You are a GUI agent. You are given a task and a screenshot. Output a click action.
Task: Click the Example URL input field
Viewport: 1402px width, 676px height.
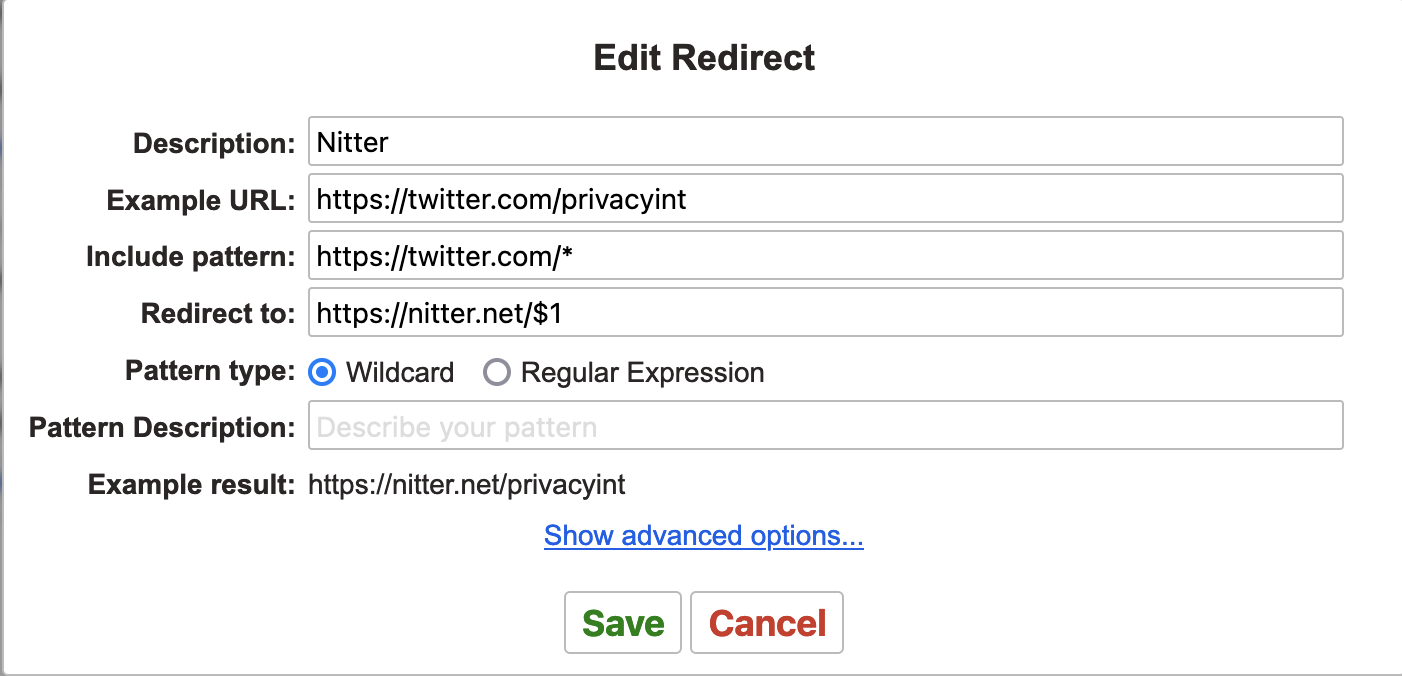(825, 199)
